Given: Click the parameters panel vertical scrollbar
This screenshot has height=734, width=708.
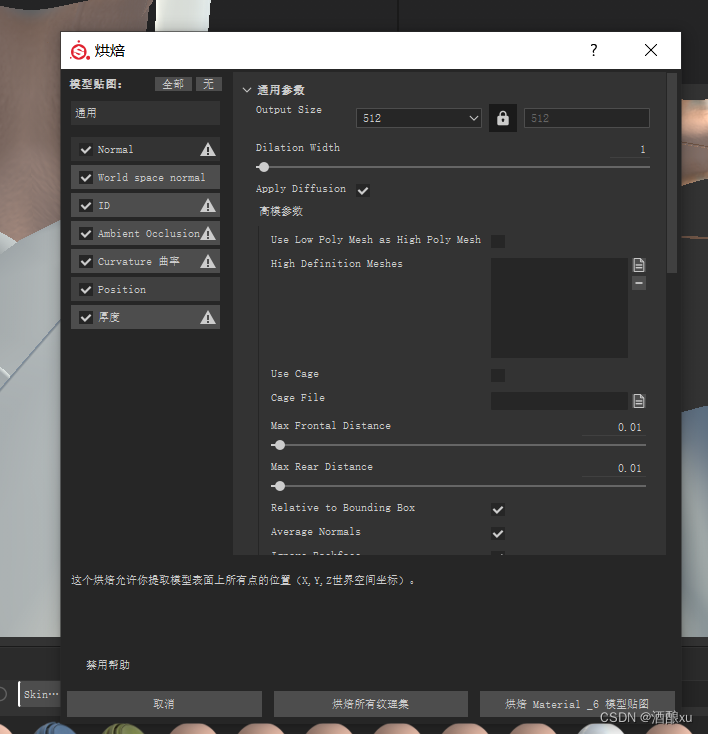Looking at the screenshot, I should (671, 173).
